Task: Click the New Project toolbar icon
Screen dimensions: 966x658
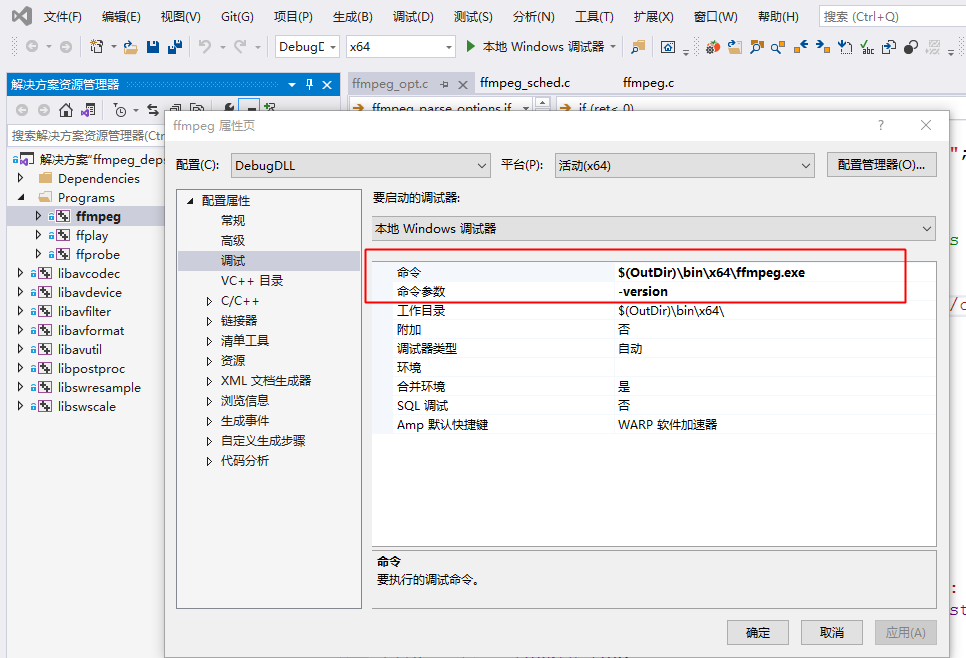Action: point(97,47)
